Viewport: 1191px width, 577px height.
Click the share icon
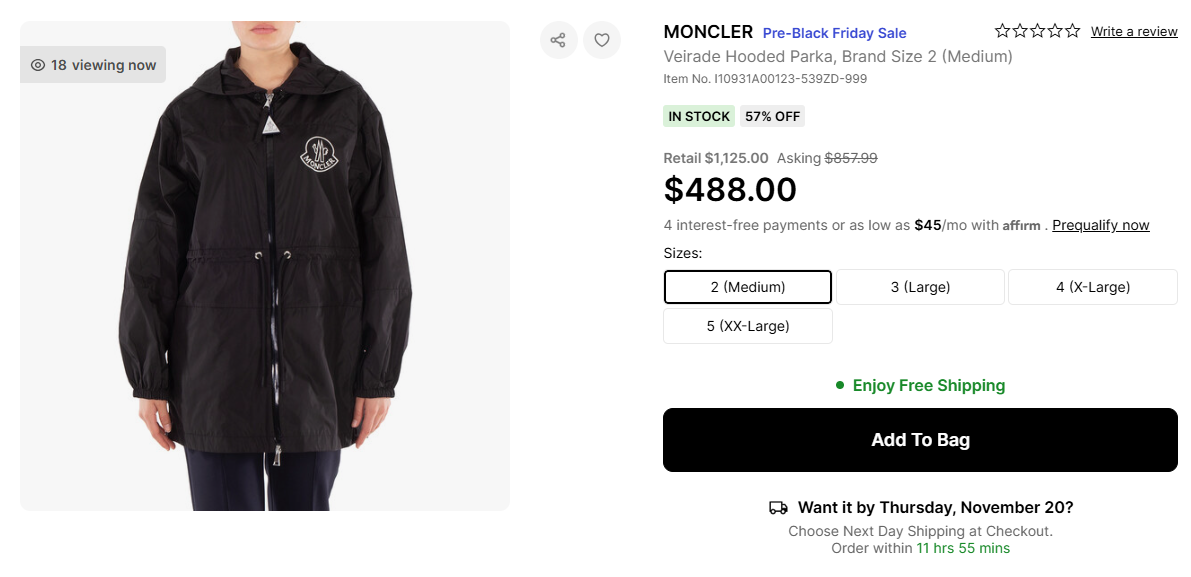(558, 40)
